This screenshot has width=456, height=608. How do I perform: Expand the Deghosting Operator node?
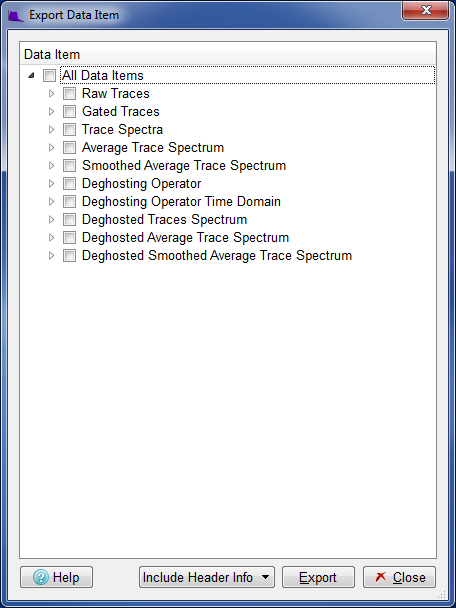click(x=51, y=183)
